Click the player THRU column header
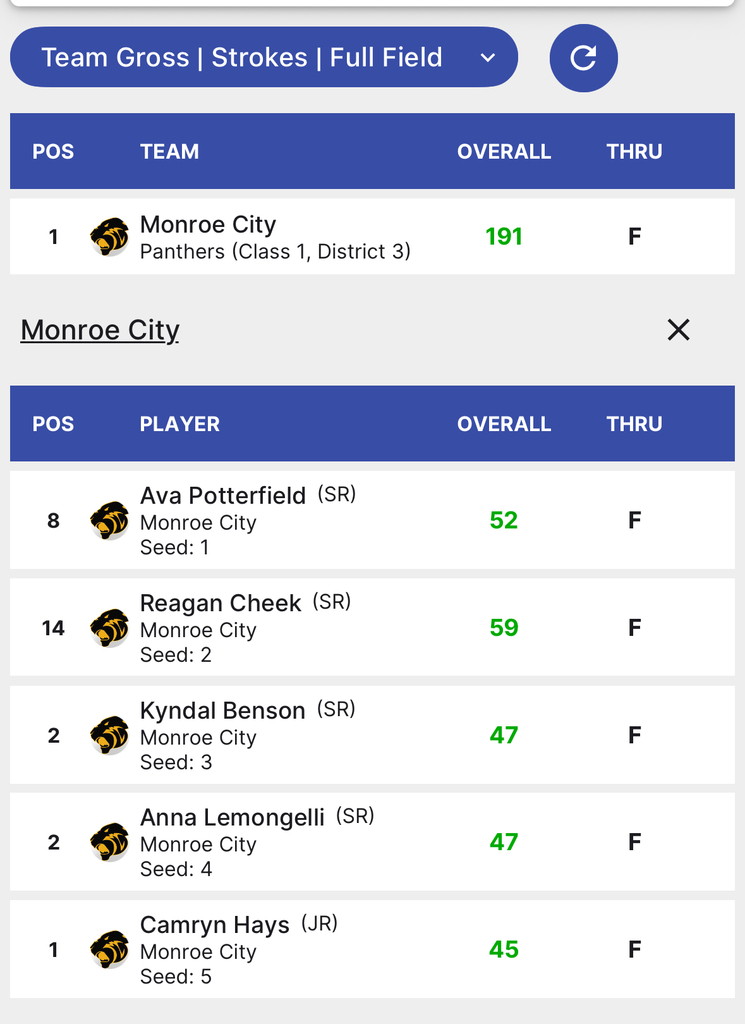The height and width of the screenshot is (1024, 745). point(634,424)
